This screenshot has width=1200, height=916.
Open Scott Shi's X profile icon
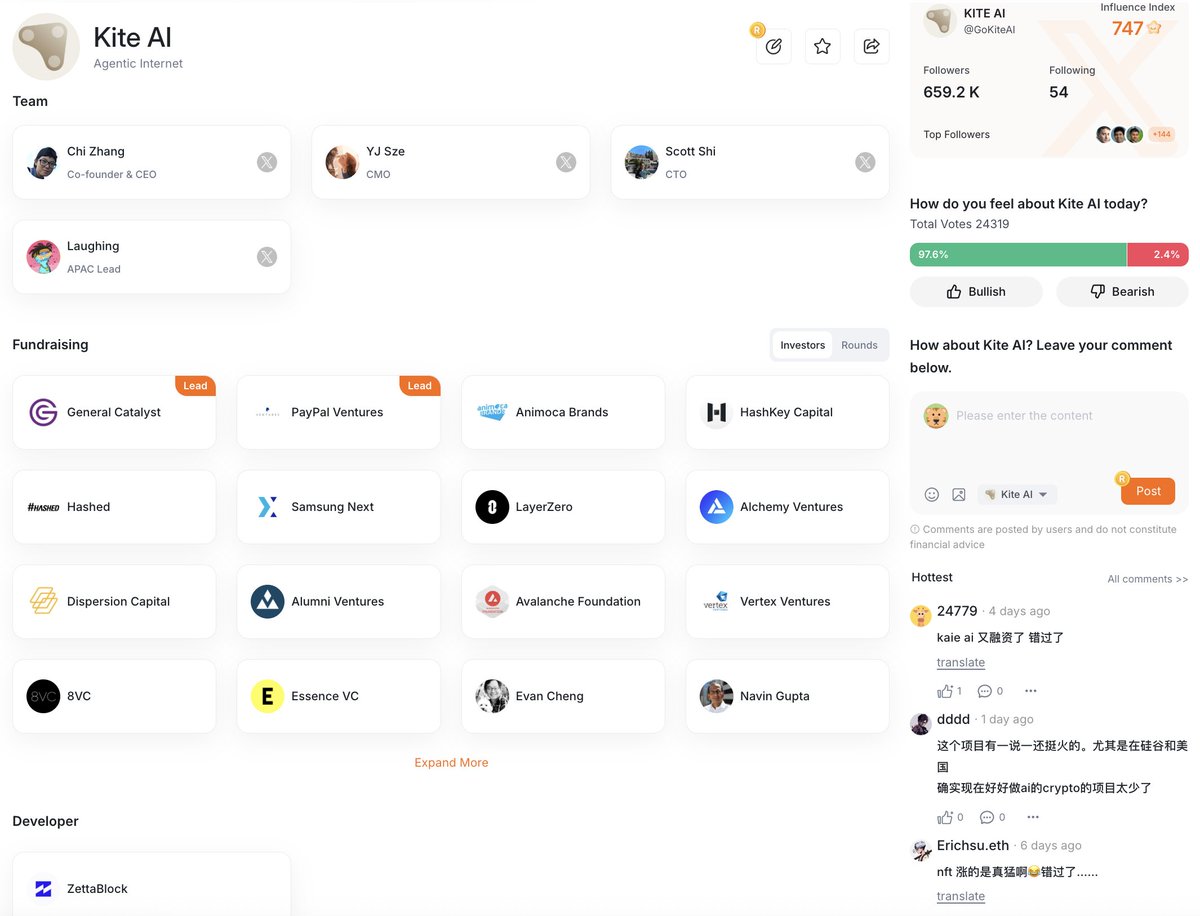[x=865, y=162]
